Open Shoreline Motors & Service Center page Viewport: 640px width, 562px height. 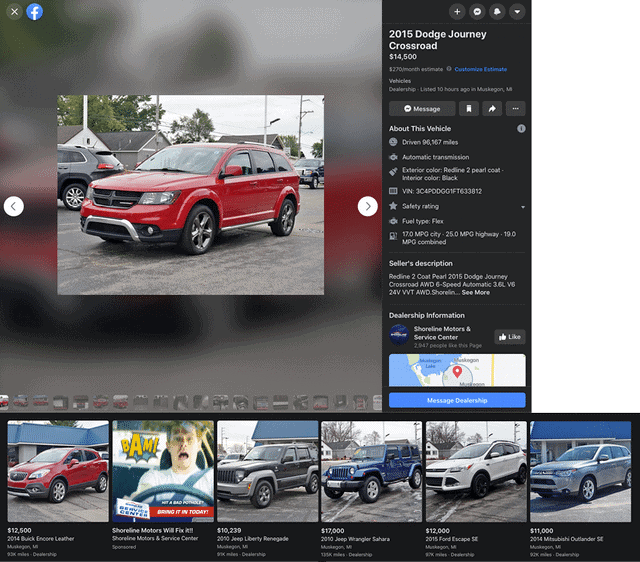point(442,333)
